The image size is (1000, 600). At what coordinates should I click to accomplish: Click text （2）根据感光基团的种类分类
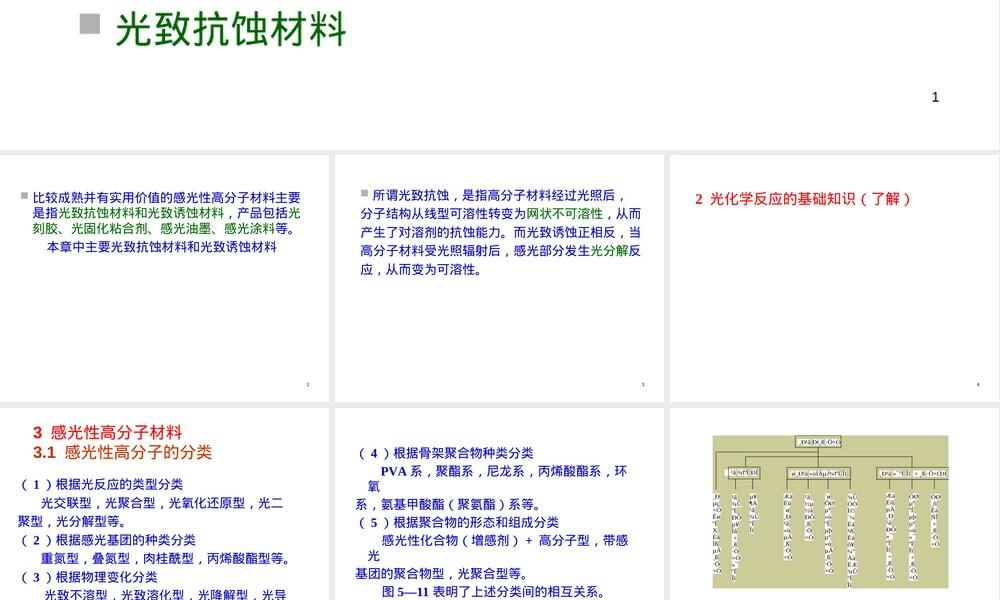107,540
